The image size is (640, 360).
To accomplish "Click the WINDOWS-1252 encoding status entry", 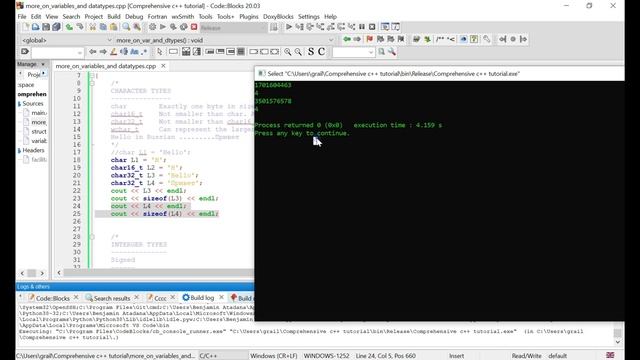I will tap(326, 356).
